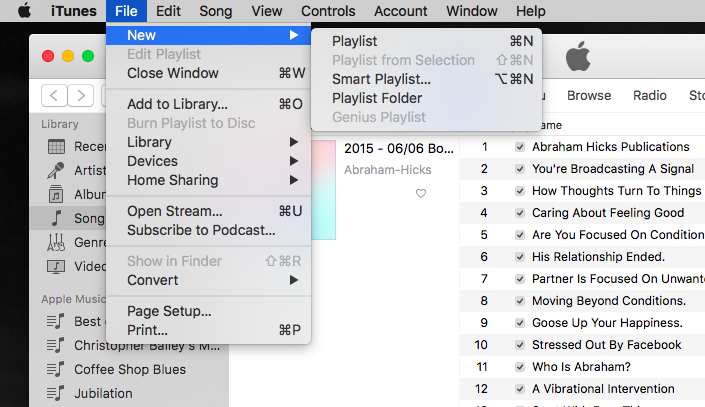Open the Coffee Shop Blues playlist
This screenshot has width=705, height=407.
130,369
